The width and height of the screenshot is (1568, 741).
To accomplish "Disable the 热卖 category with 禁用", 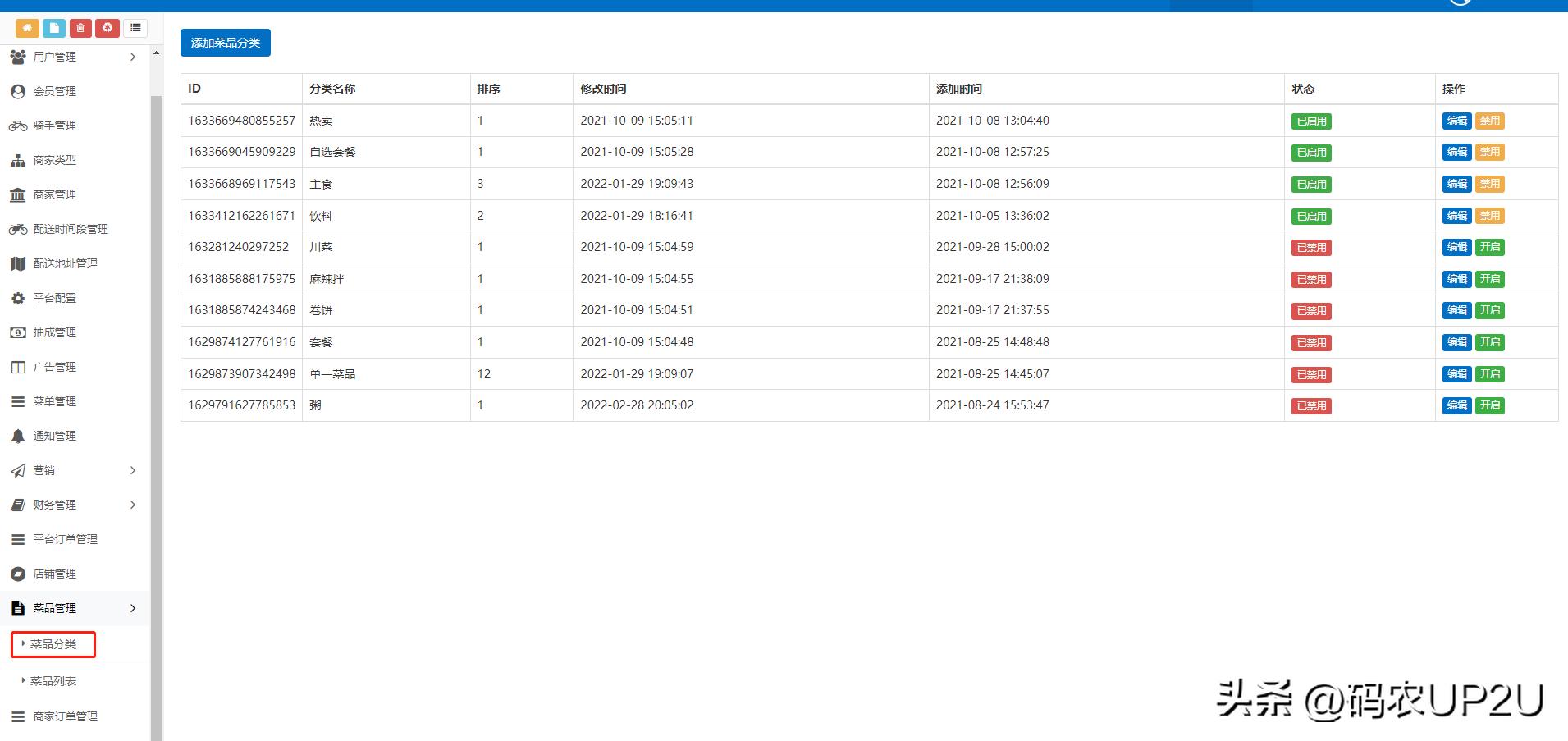I will (1490, 121).
